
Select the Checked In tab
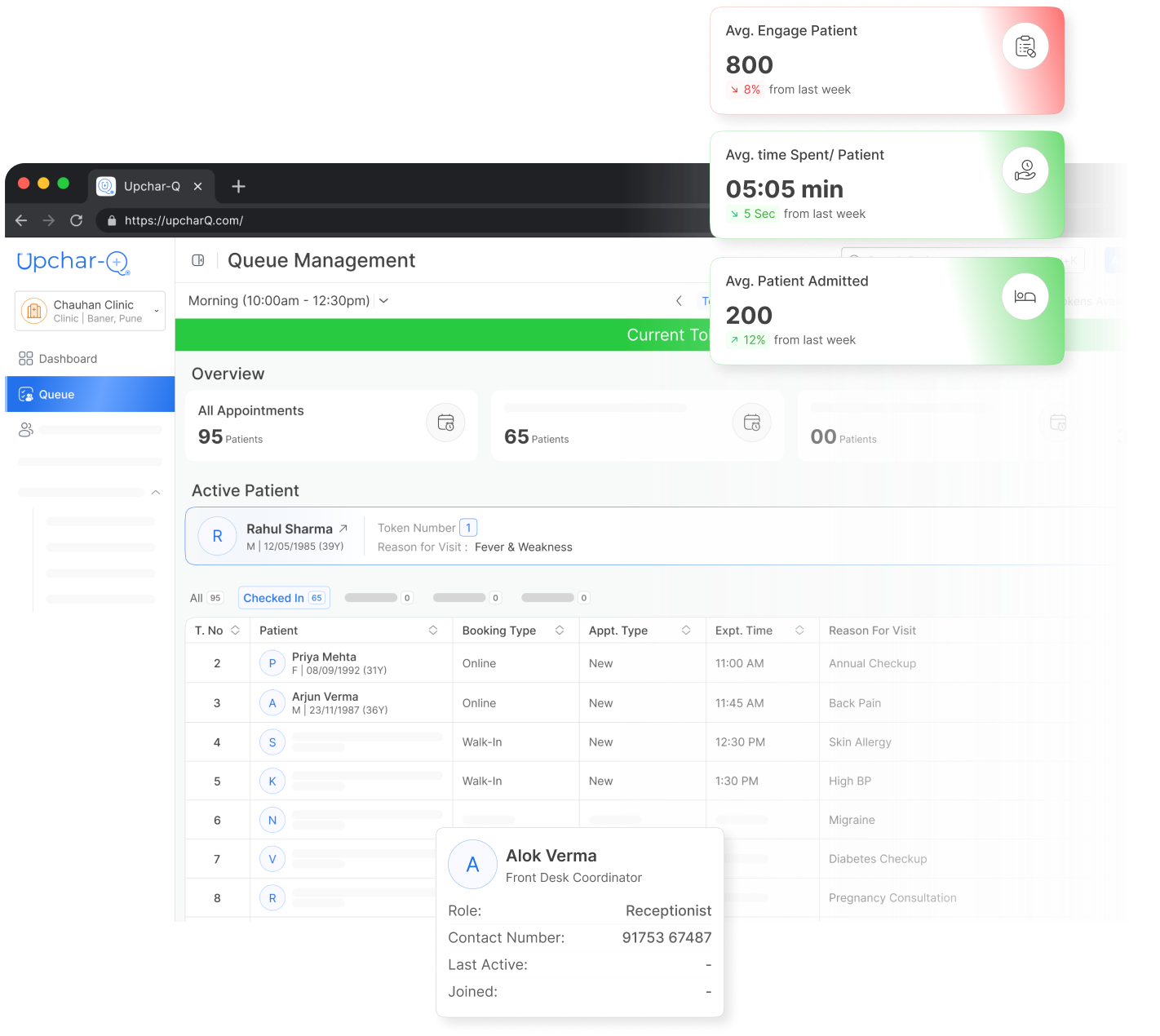coord(283,598)
